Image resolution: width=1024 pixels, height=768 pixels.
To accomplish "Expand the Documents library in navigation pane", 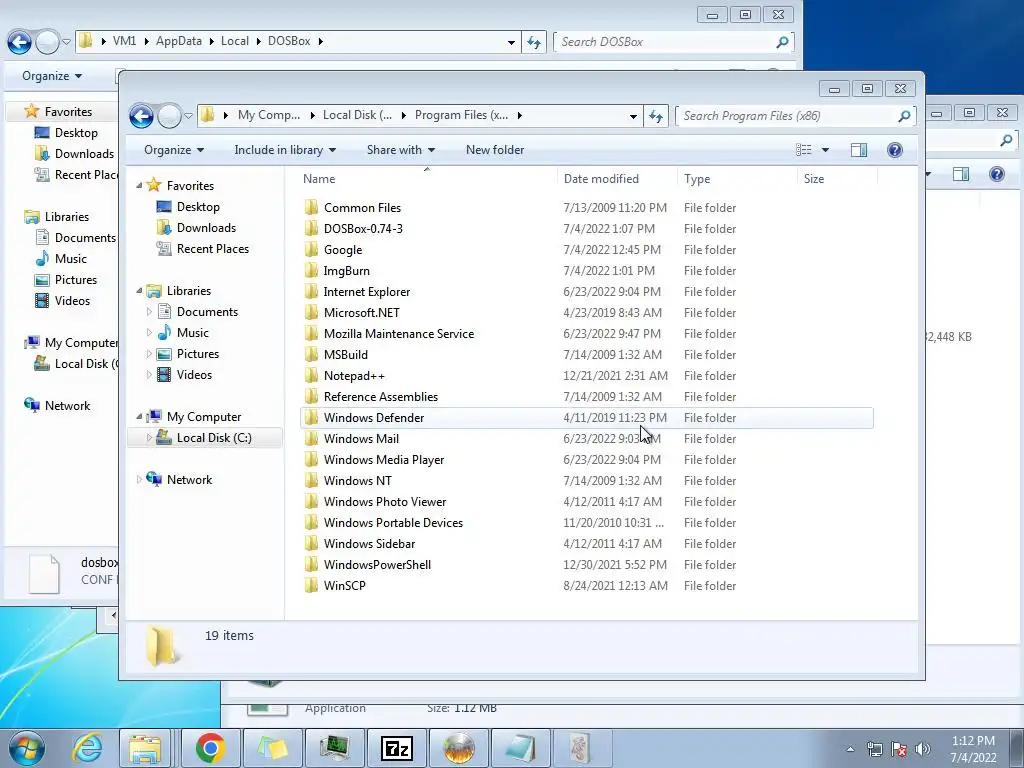I will coord(149,312).
